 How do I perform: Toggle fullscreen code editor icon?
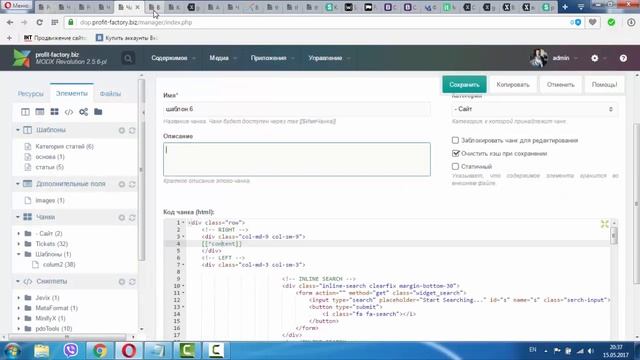[604, 224]
